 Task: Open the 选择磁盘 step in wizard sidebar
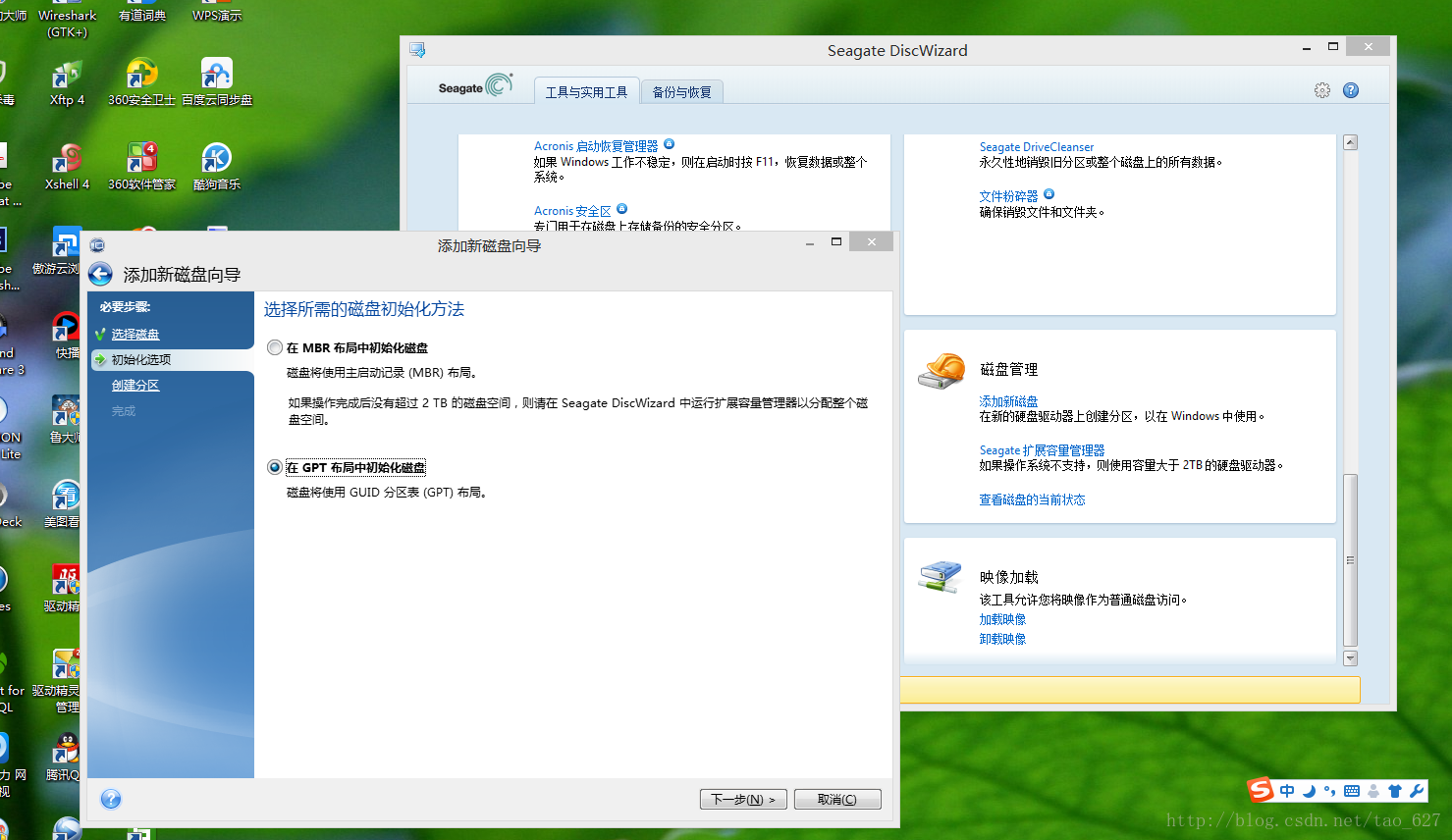(x=135, y=335)
